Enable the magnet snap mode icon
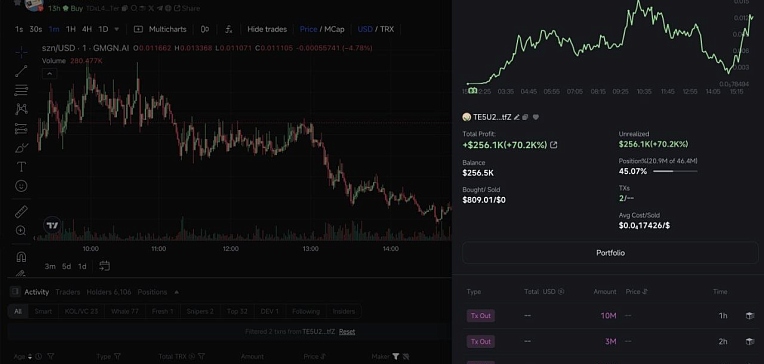764x364 pixels. (21, 256)
